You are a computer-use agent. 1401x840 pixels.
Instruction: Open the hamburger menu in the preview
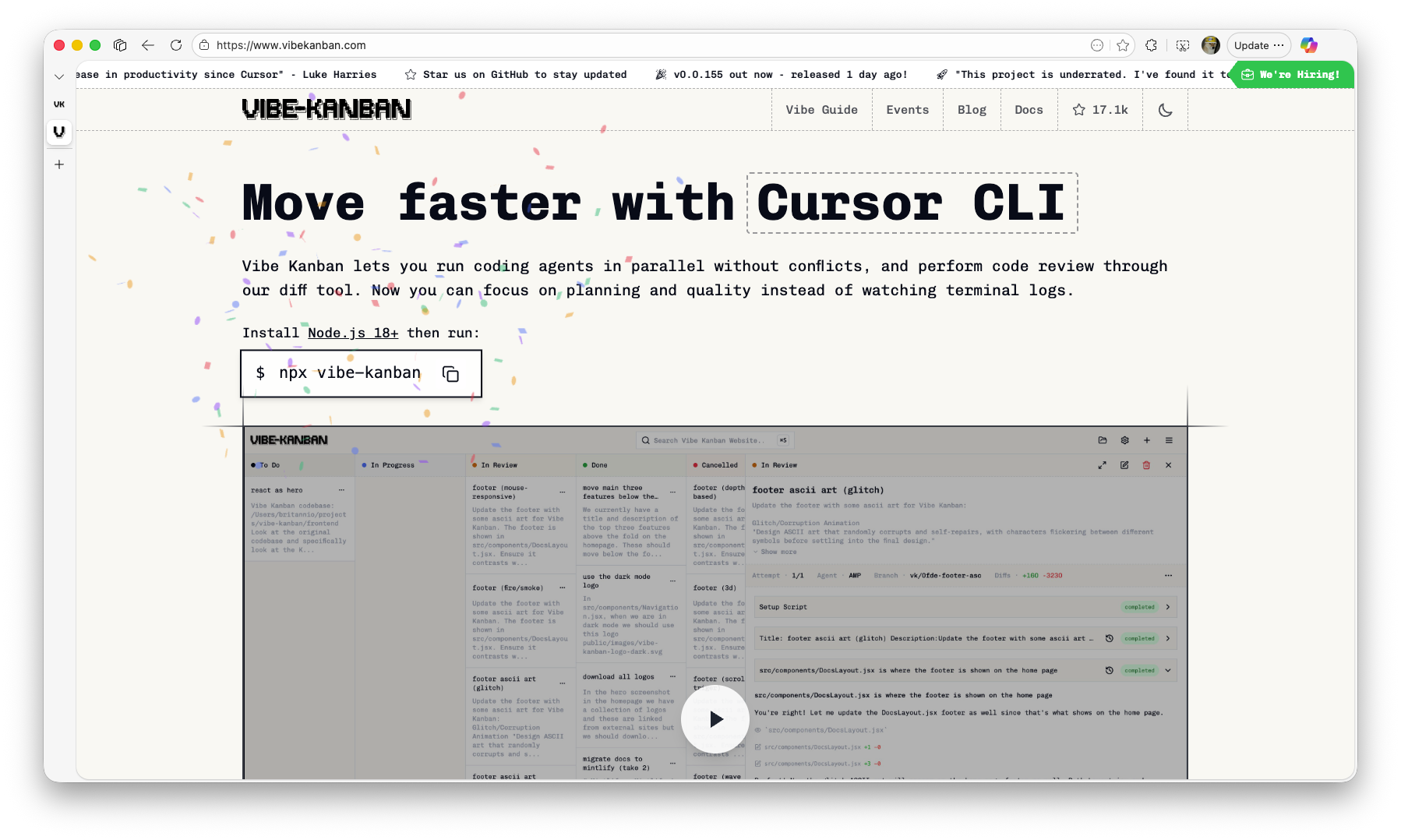1169,440
